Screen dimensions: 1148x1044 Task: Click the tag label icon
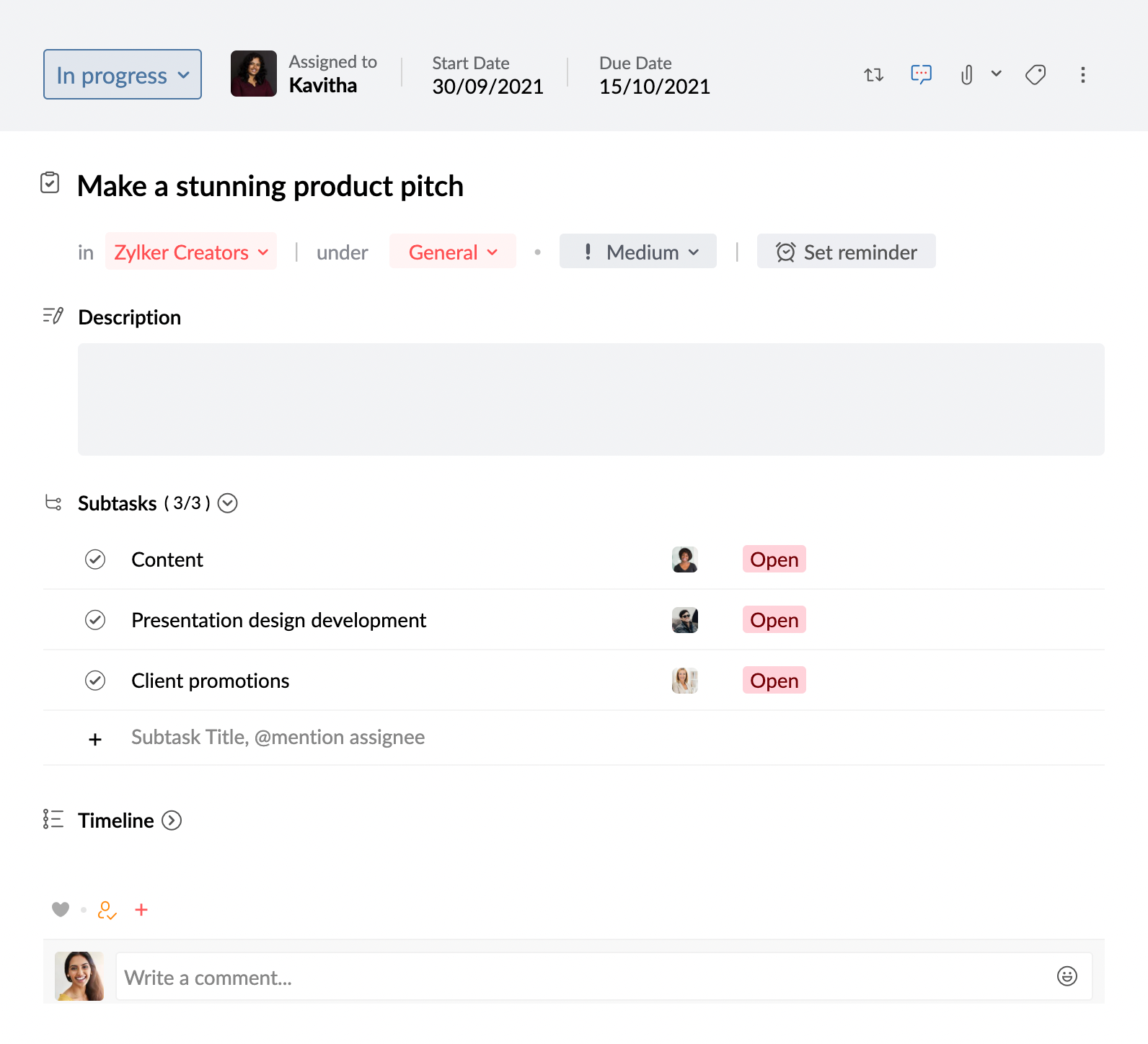pyautogui.click(x=1036, y=75)
